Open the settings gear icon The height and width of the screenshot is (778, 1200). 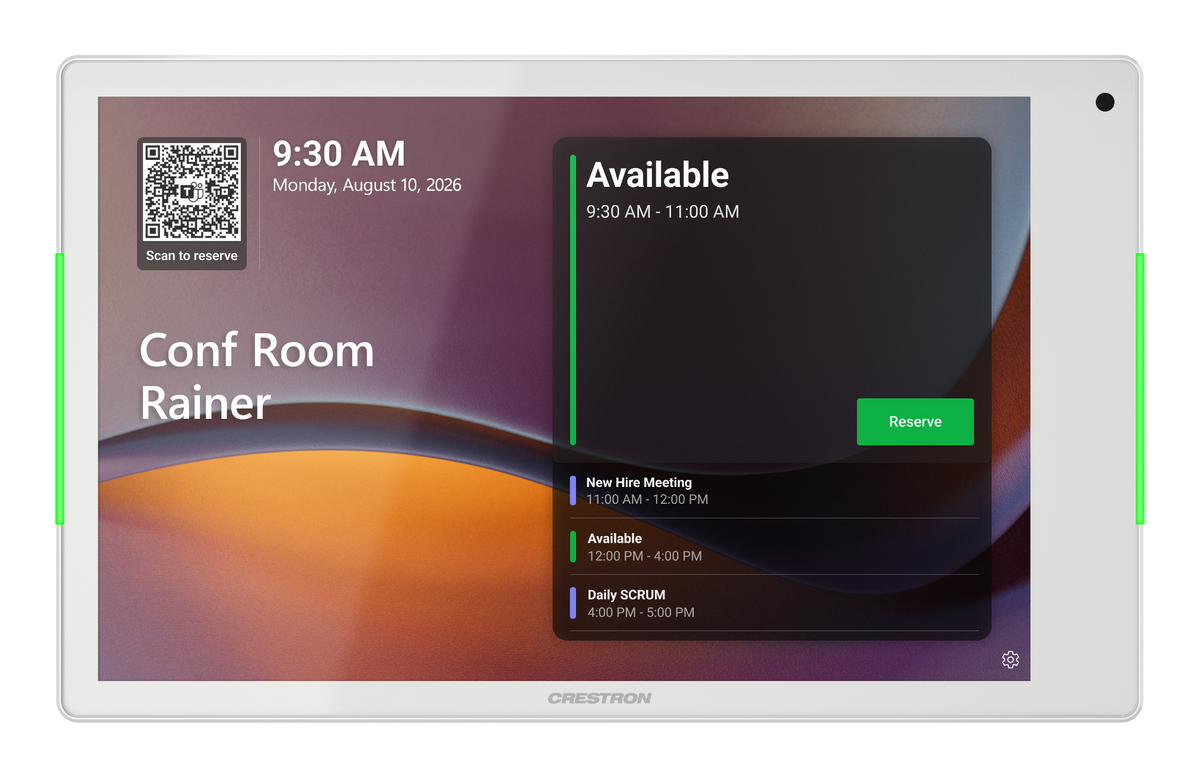(1010, 660)
